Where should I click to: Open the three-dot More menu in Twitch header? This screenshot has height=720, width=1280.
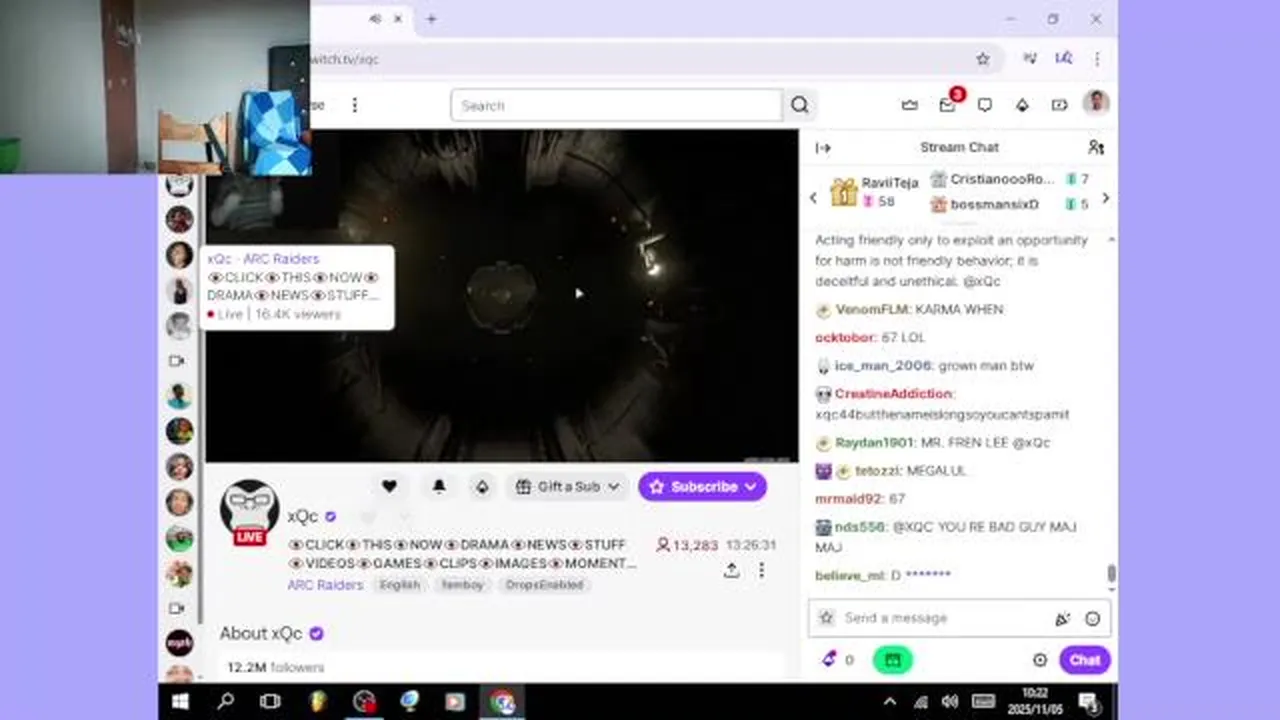(x=354, y=105)
